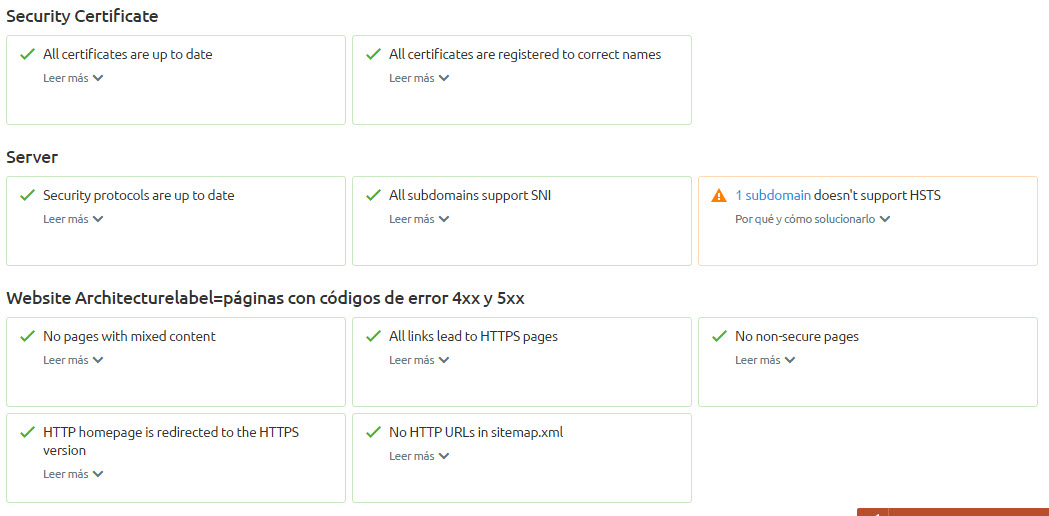Open the 1 subdomain link
Viewport: 1049px width, 516px height.
pos(773,195)
